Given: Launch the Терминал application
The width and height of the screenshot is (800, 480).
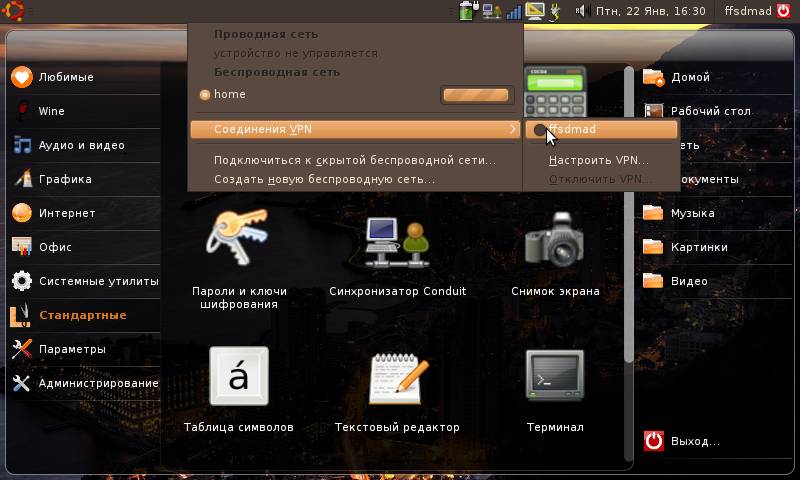Looking at the screenshot, I should tap(555, 390).
